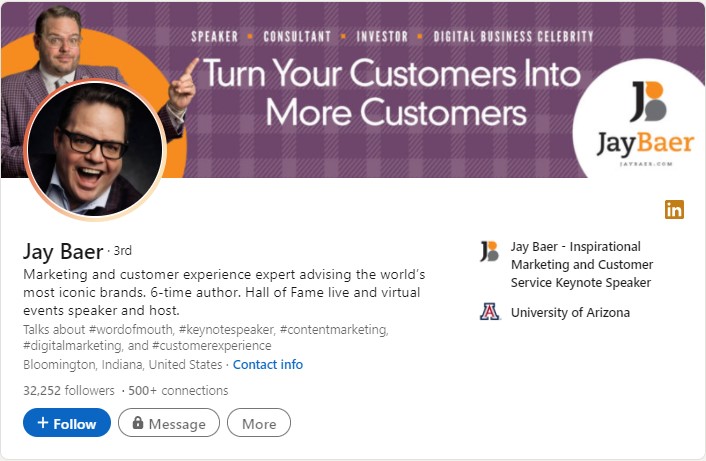Open Jay Baer's circular profile photo
This screenshot has height=461, width=706.
click(95, 149)
